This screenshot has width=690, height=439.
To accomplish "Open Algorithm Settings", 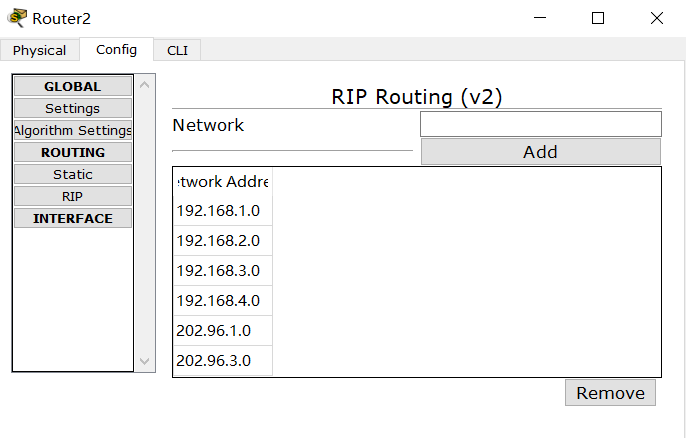I will pos(73,130).
